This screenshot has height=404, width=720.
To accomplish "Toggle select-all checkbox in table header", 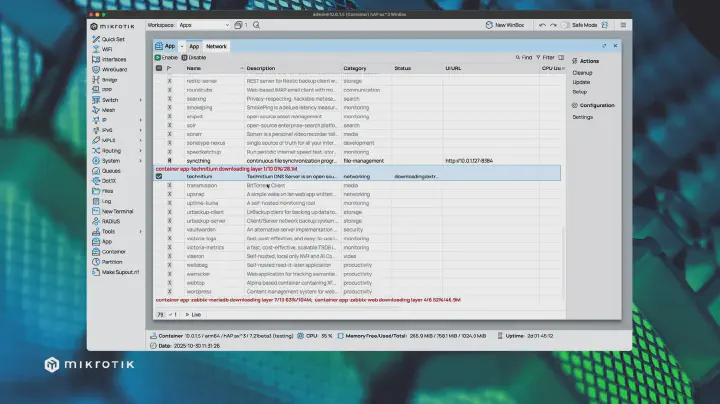I will [159, 68].
